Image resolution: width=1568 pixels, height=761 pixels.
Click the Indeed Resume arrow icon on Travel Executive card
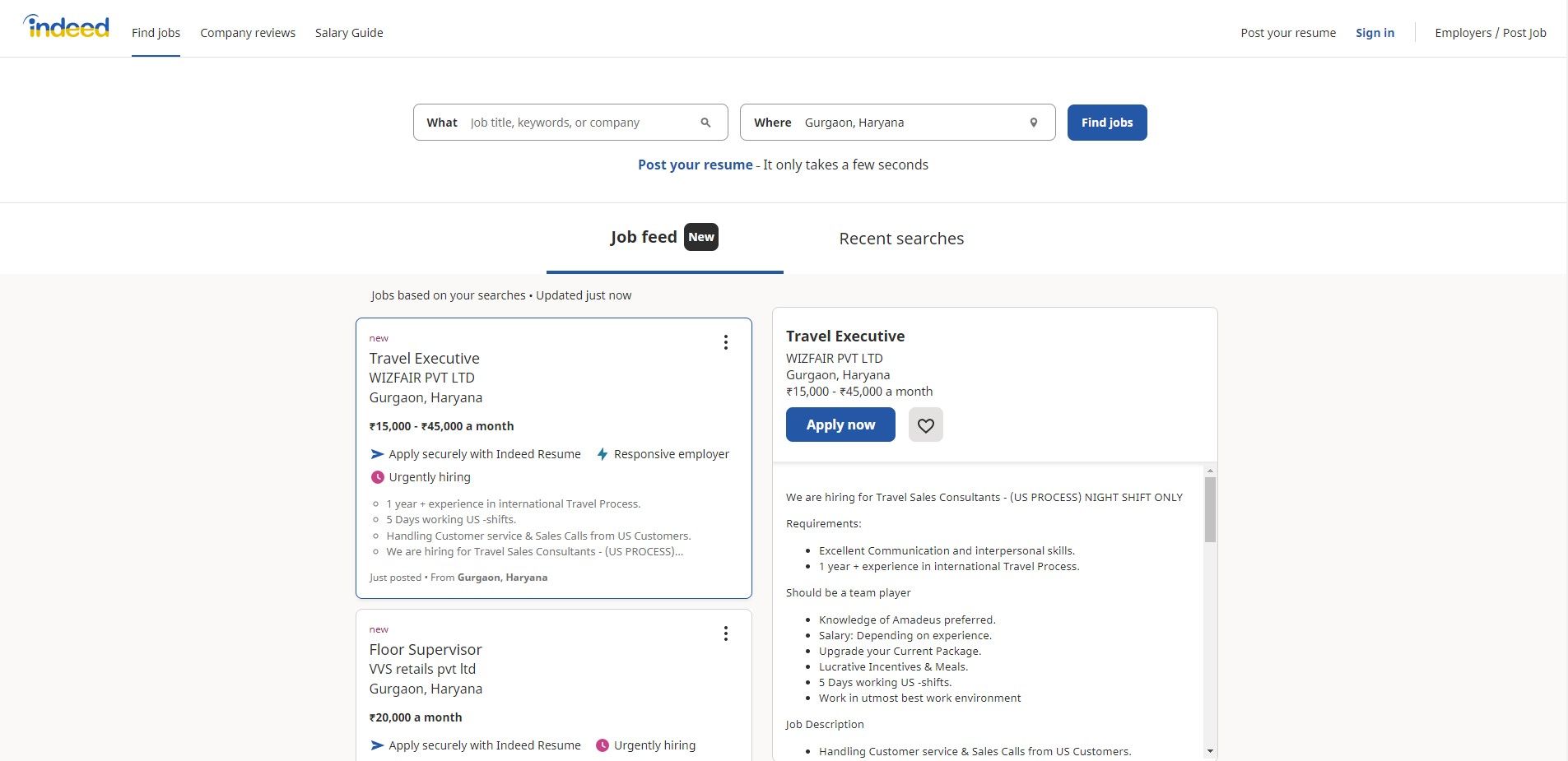coord(377,454)
